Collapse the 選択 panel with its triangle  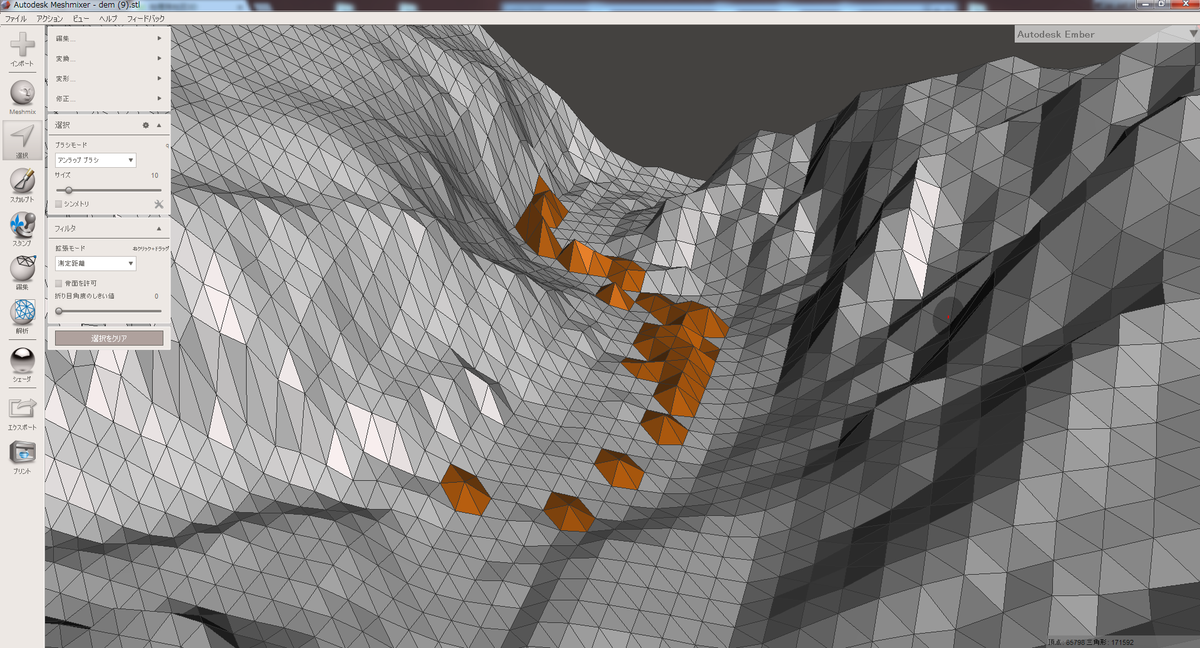point(159,126)
